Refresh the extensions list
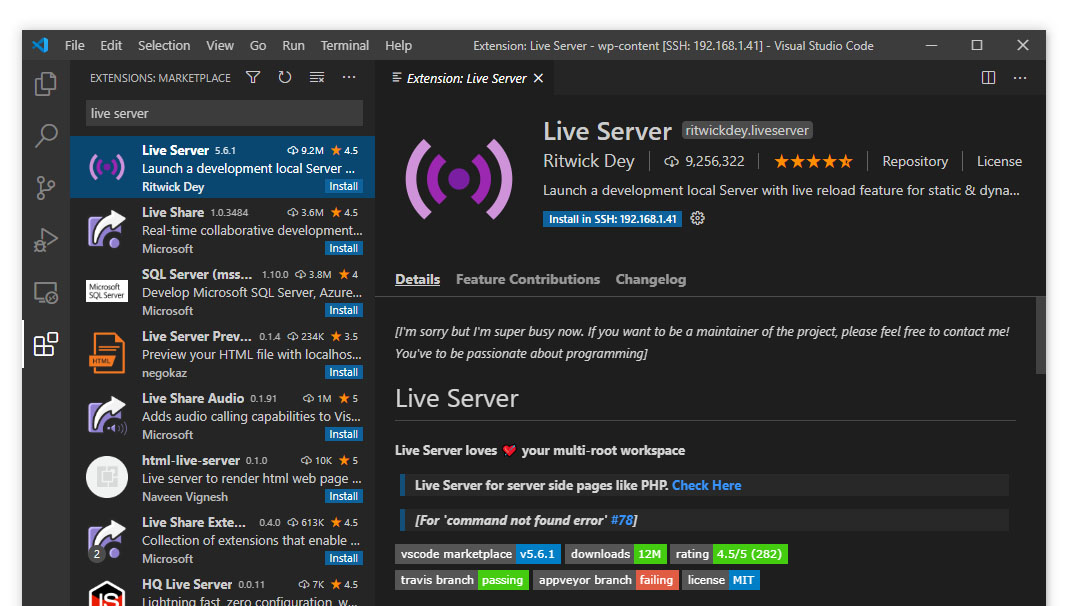The width and height of the screenshot is (1074, 606). 285,77
